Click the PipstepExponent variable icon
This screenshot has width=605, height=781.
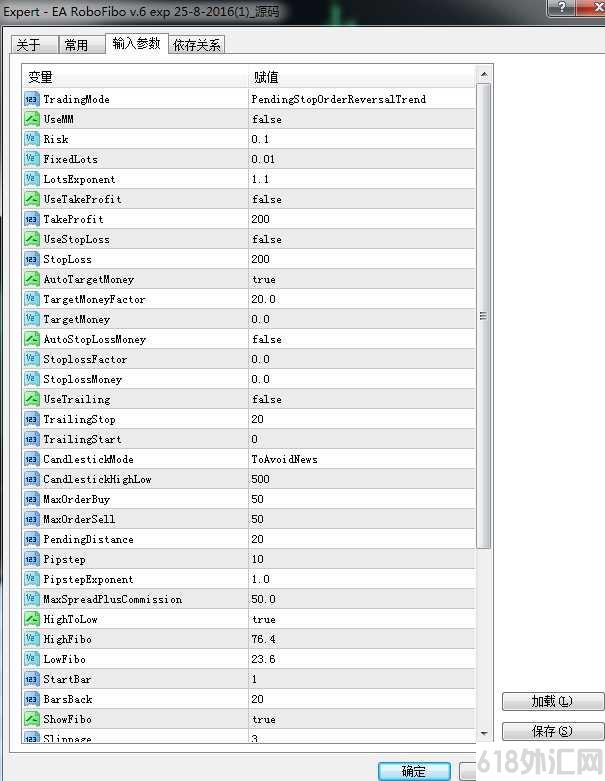click(31, 579)
